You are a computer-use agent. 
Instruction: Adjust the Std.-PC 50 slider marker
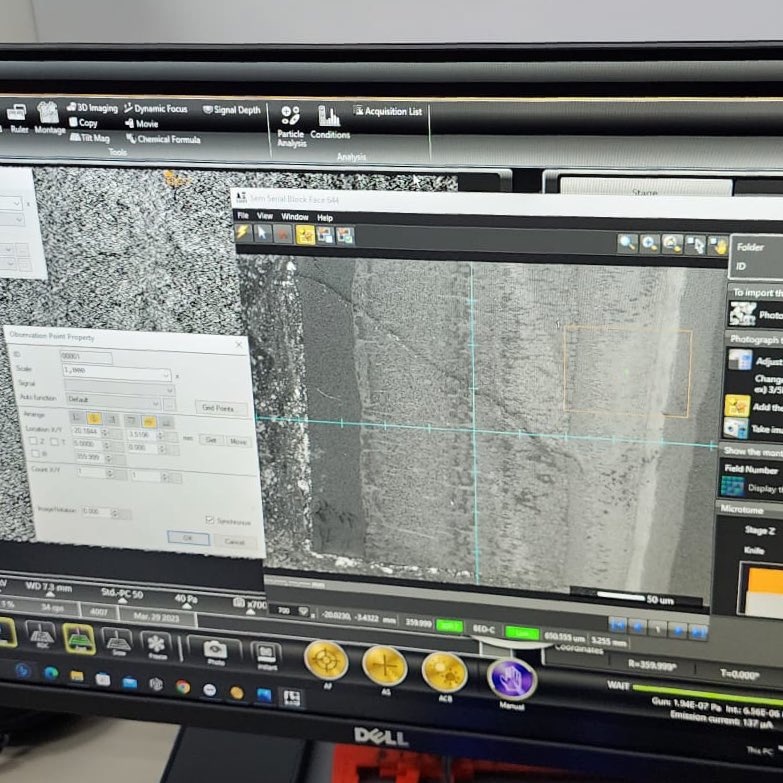[x=122, y=601]
